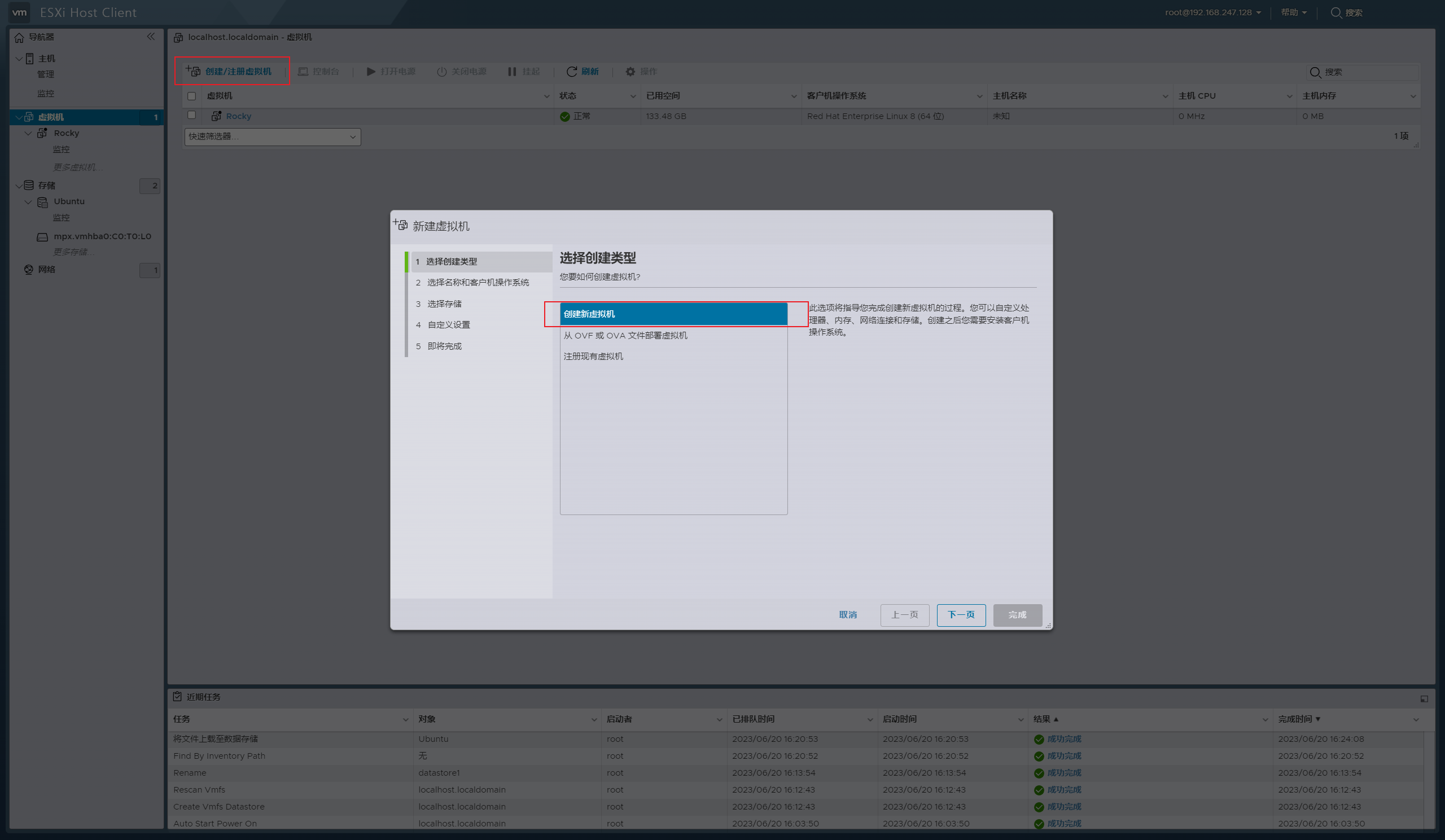Click the navigator home icon
Screen dimensions: 1445x840
point(19,37)
